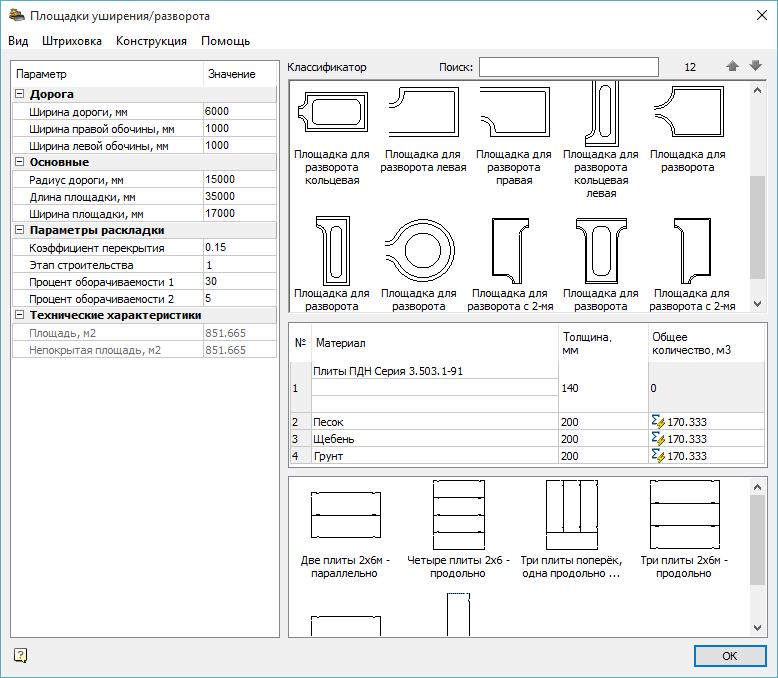Choose the 'Площадка для разворота левая' icon
This screenshot has height=678, width=778.
point(423,112)
